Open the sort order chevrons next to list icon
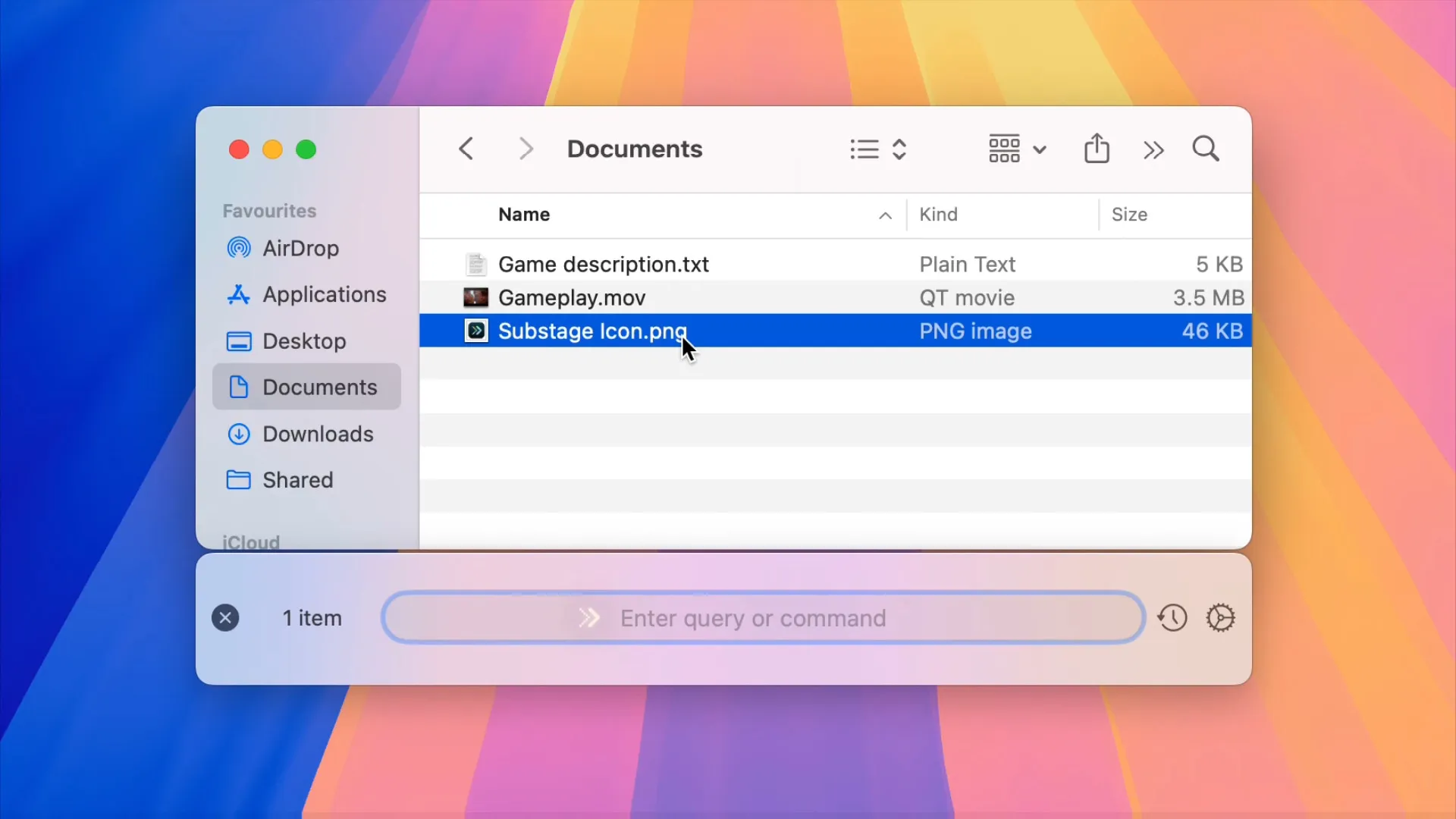 tap(900, 149)
